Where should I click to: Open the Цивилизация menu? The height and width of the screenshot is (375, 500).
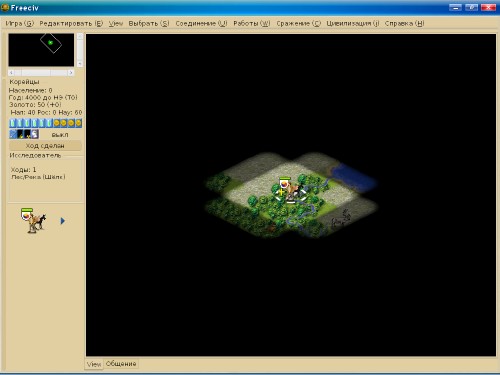[x=353, y=23]
